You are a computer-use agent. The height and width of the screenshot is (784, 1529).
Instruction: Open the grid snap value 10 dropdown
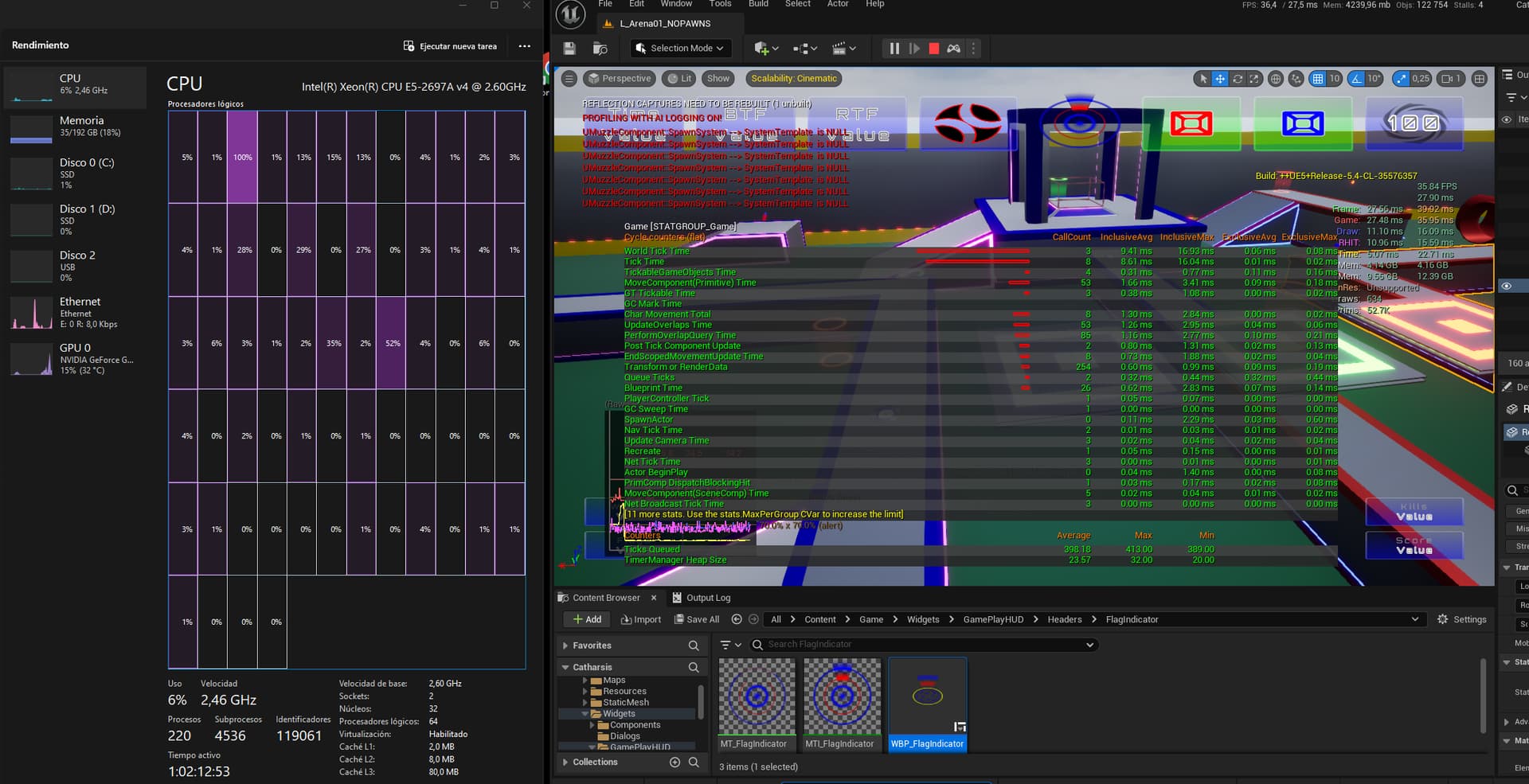[x=1335, y=79]
